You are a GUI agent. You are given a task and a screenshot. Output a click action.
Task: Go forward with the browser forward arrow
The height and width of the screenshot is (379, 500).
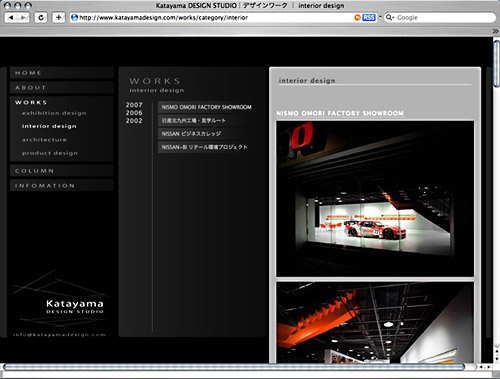23,17
